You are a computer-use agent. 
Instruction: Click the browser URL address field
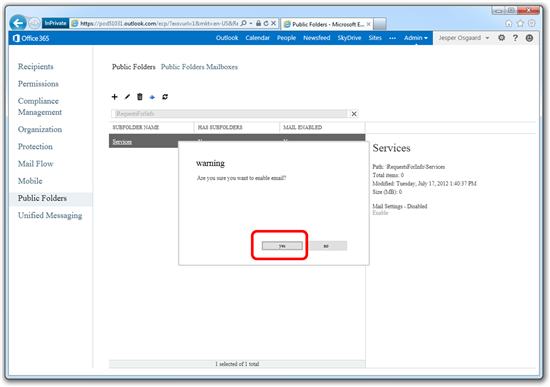(x=159, y=24)
